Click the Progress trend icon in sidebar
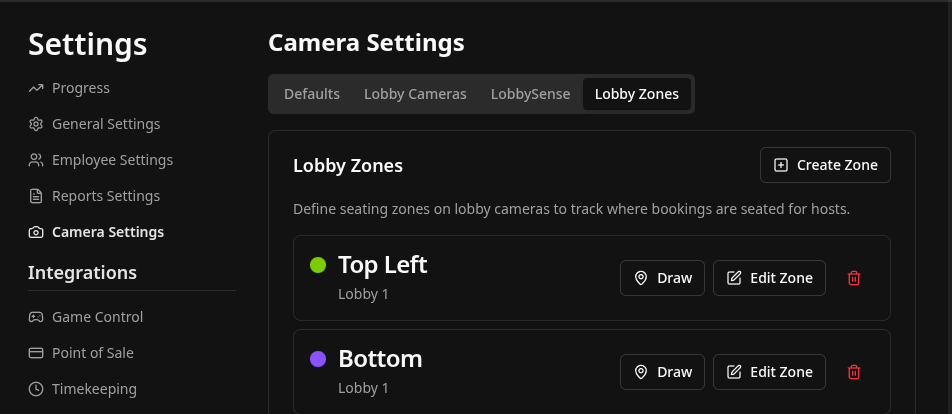This screenshot has height=414, width=952. [x=36, y=88]
